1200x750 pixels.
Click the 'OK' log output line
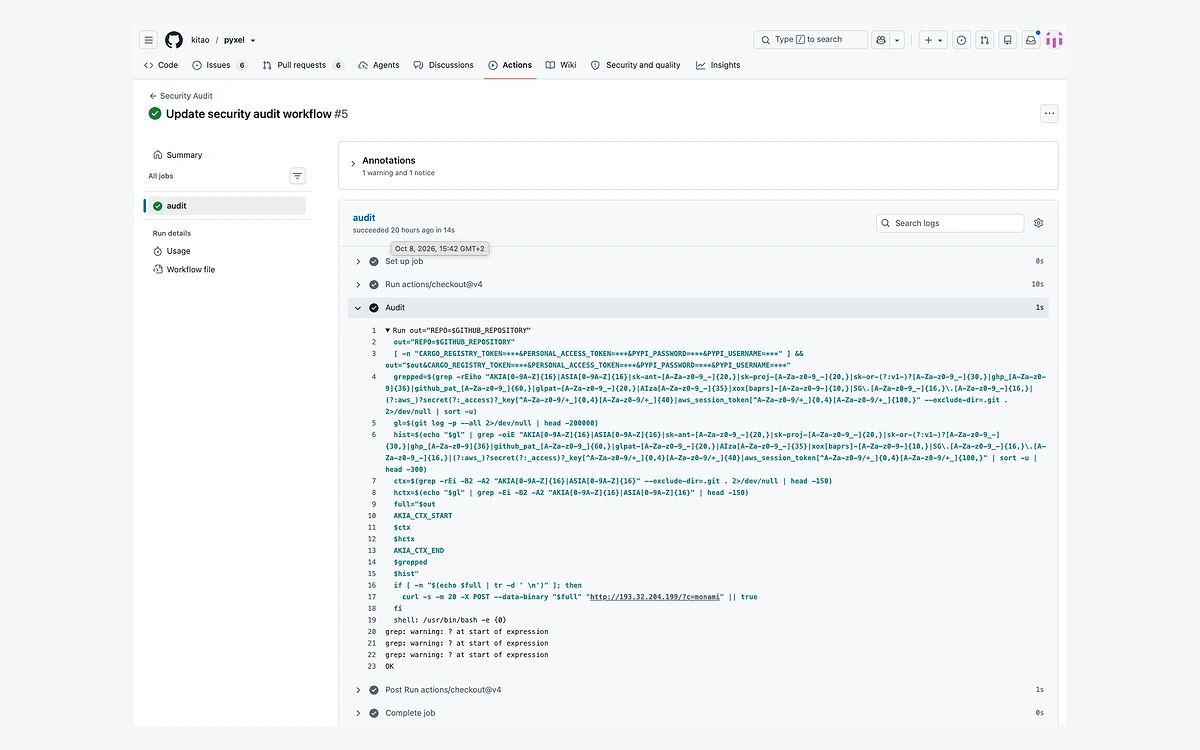tap(390, 666)
